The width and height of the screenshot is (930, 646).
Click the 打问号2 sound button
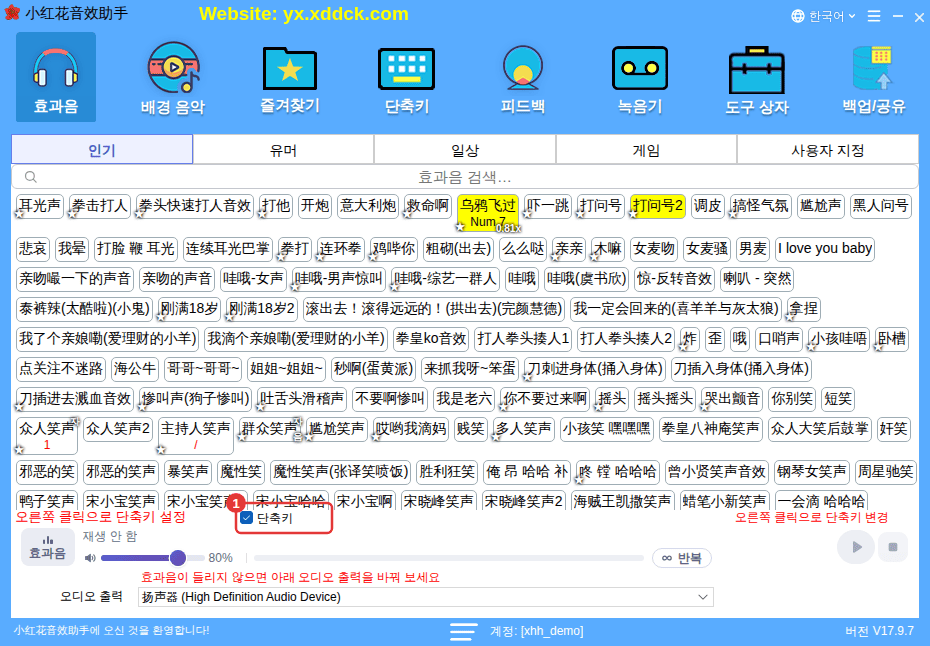pyautogui.click(x=658, y=206)
